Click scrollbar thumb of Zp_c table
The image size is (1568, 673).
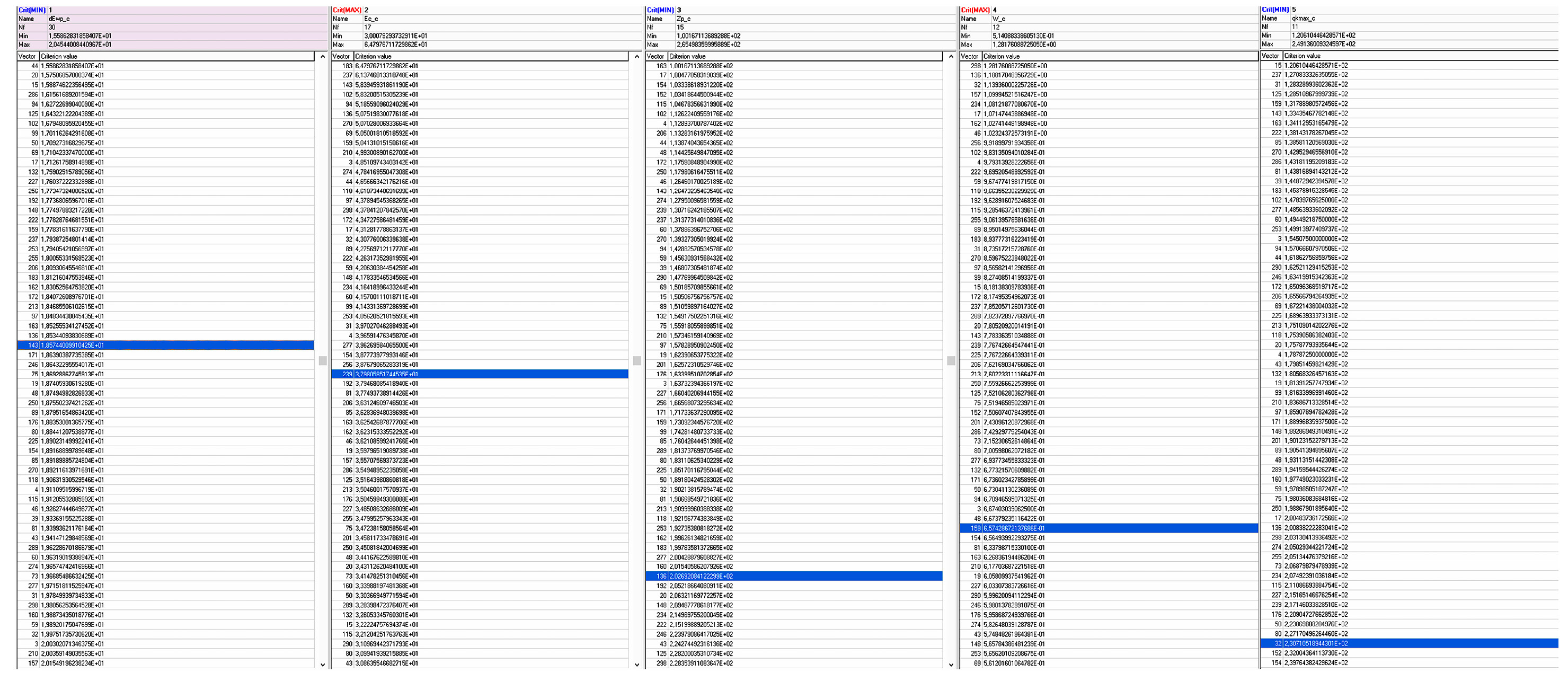[x=951, y=360]
